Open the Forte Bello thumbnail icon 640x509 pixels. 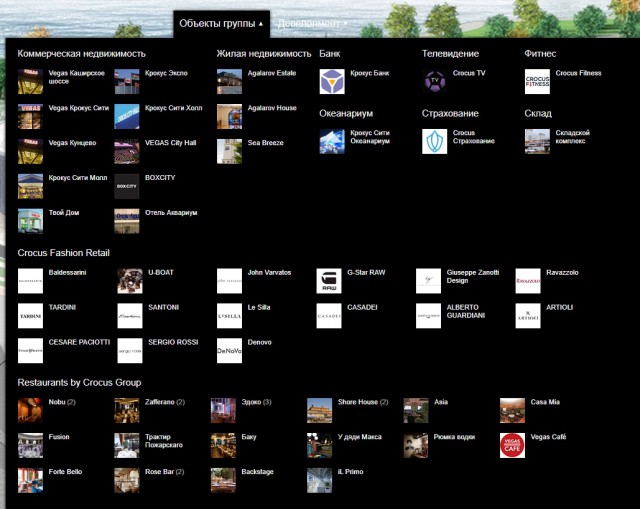pos(30,480)
